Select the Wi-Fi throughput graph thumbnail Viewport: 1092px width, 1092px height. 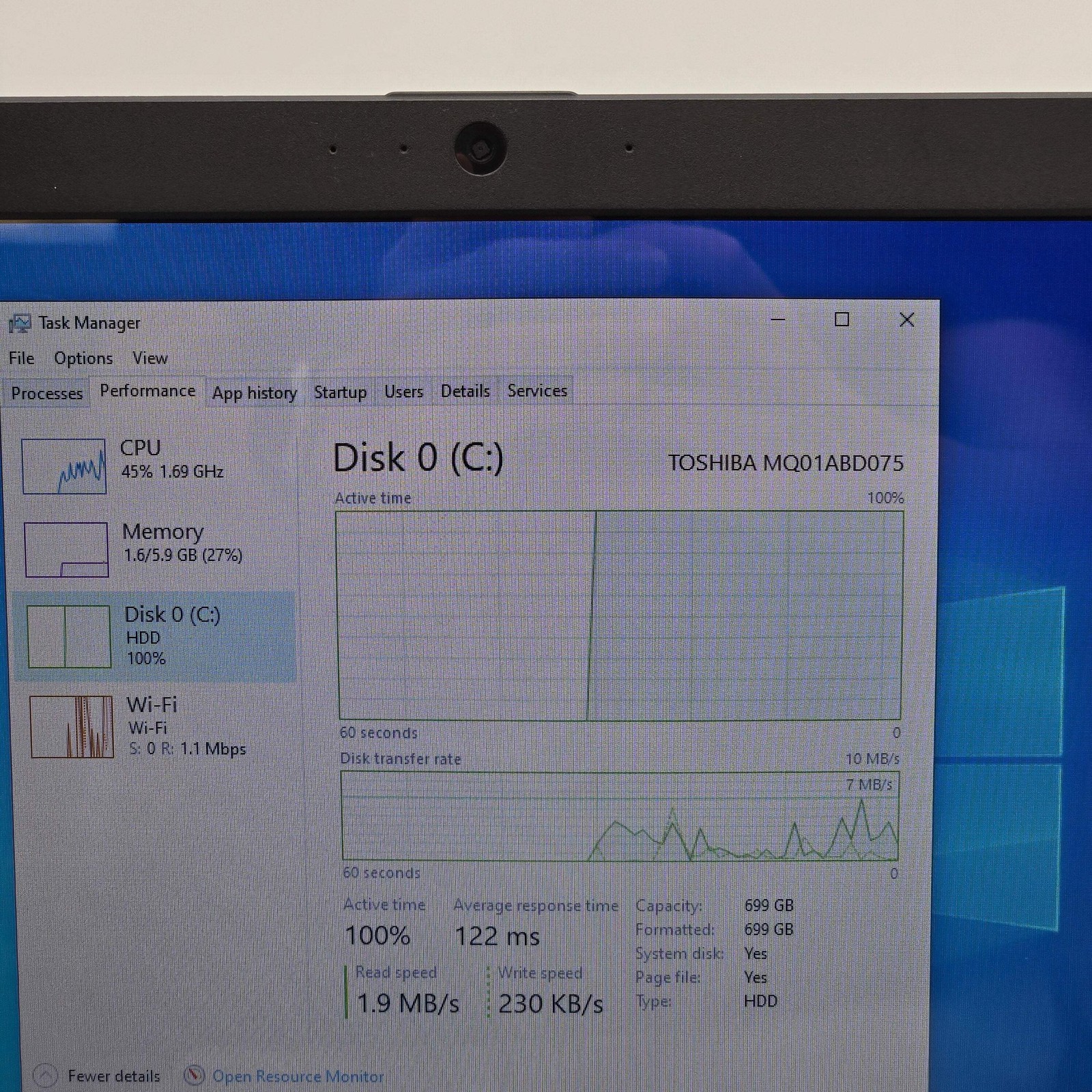click(72, 727)
